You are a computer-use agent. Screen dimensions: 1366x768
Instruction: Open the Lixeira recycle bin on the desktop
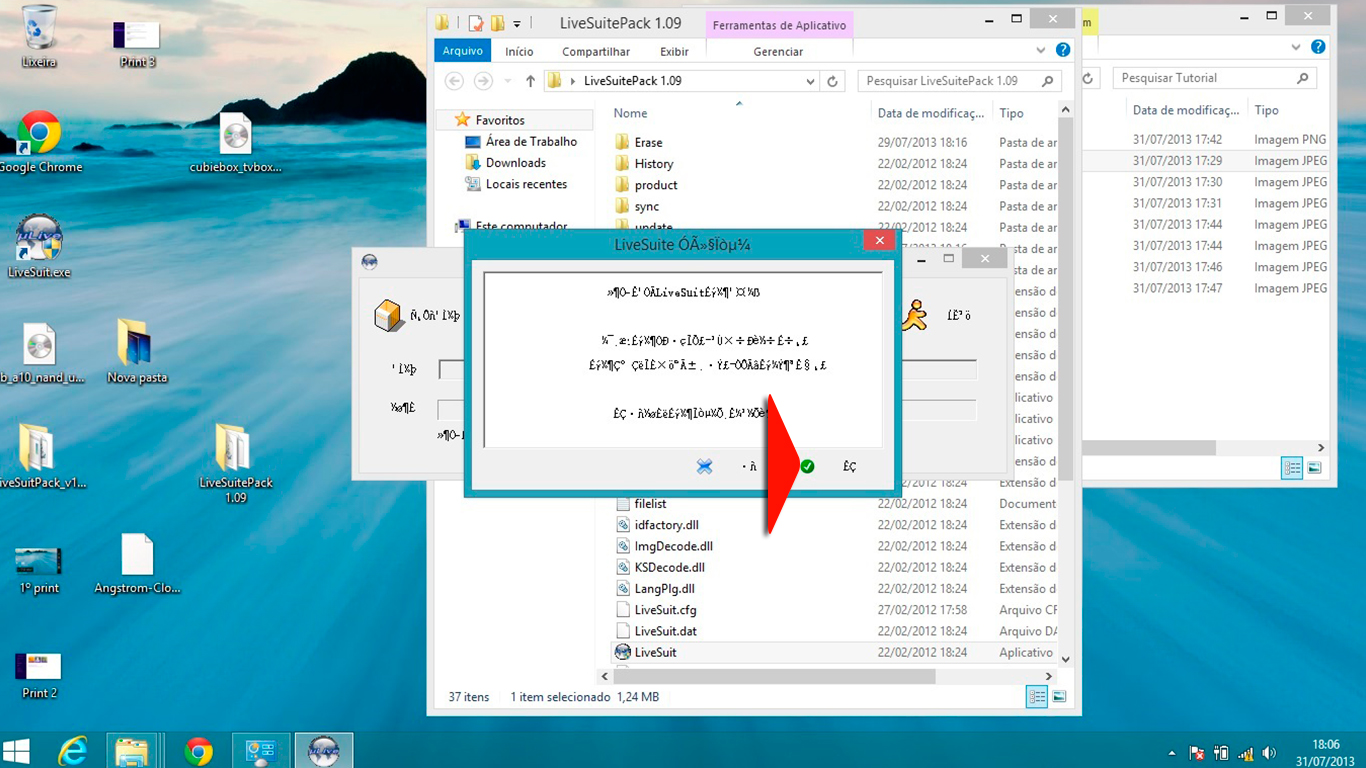pos(39,37)
